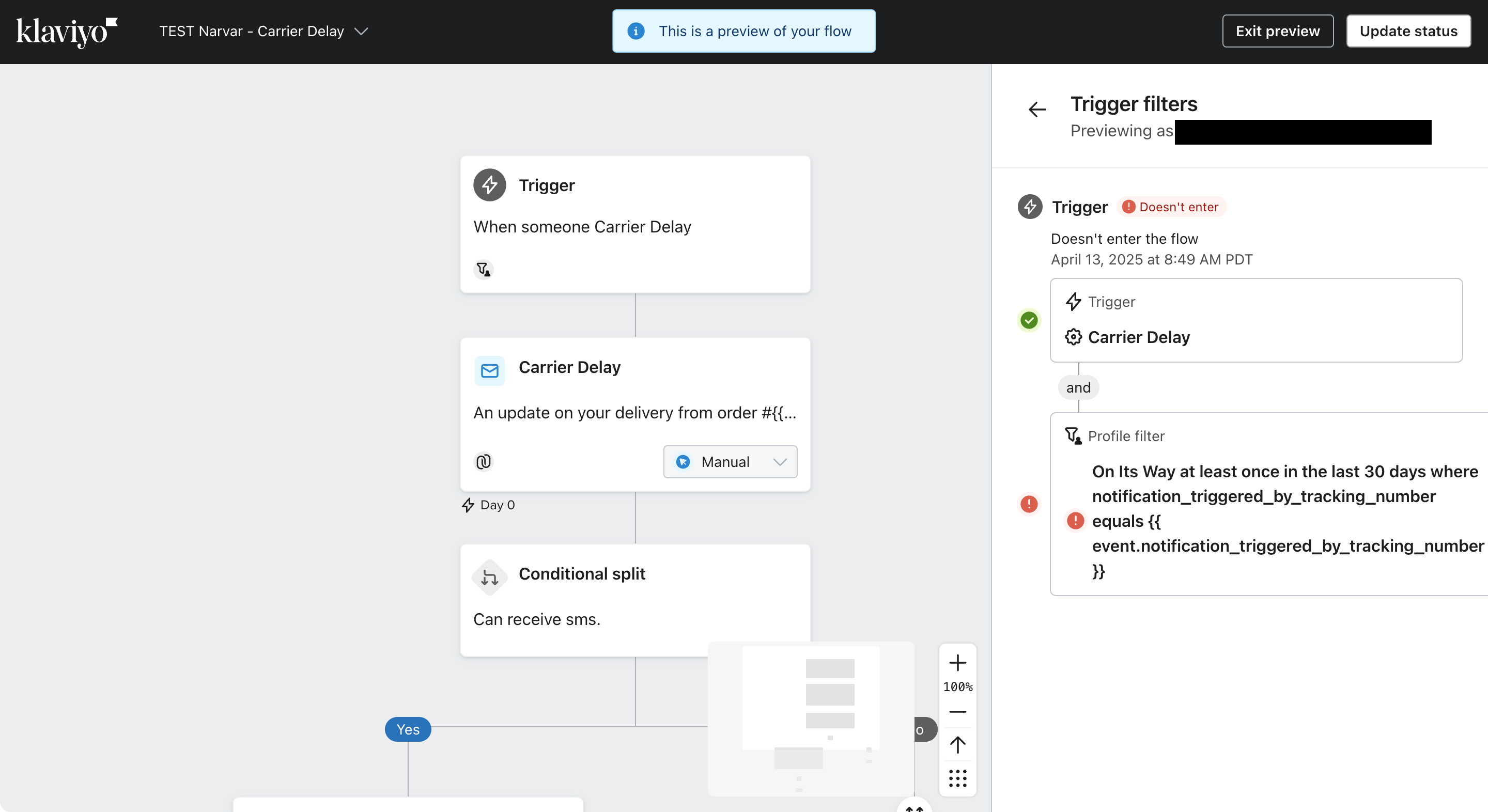This screenshot has width=1488, height=812.
Task: Click the Profile filter funnel icon in side panel
Action: pos(1073,435)
